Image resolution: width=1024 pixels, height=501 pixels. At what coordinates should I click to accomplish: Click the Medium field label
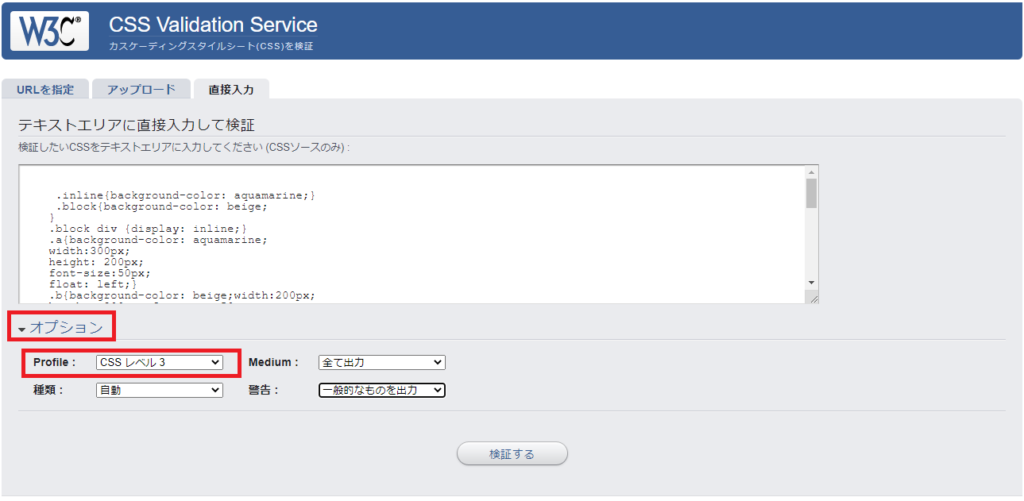coord(273,362)
